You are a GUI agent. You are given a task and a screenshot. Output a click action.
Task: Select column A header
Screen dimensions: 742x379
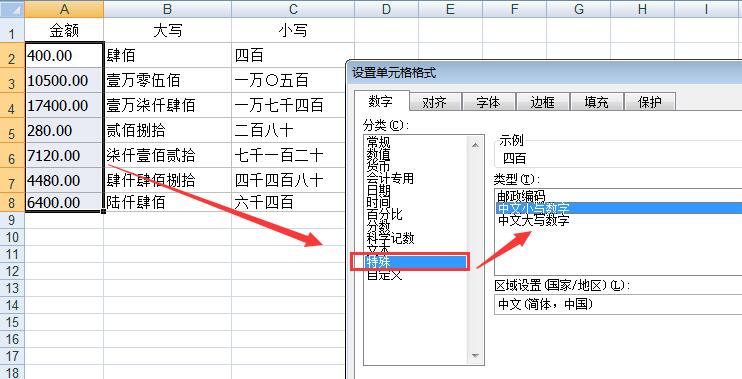64,9
